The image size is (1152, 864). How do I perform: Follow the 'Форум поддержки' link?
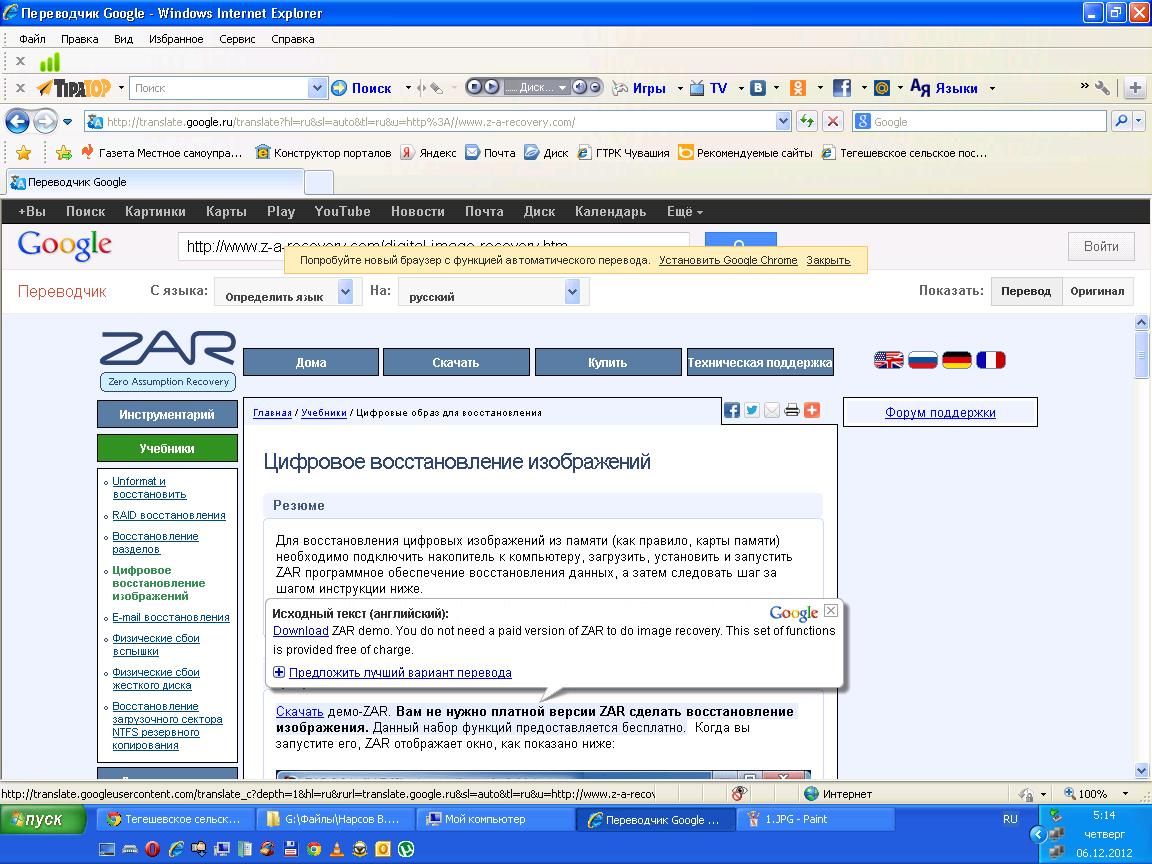pyautogui.click(x=940, y=412)
